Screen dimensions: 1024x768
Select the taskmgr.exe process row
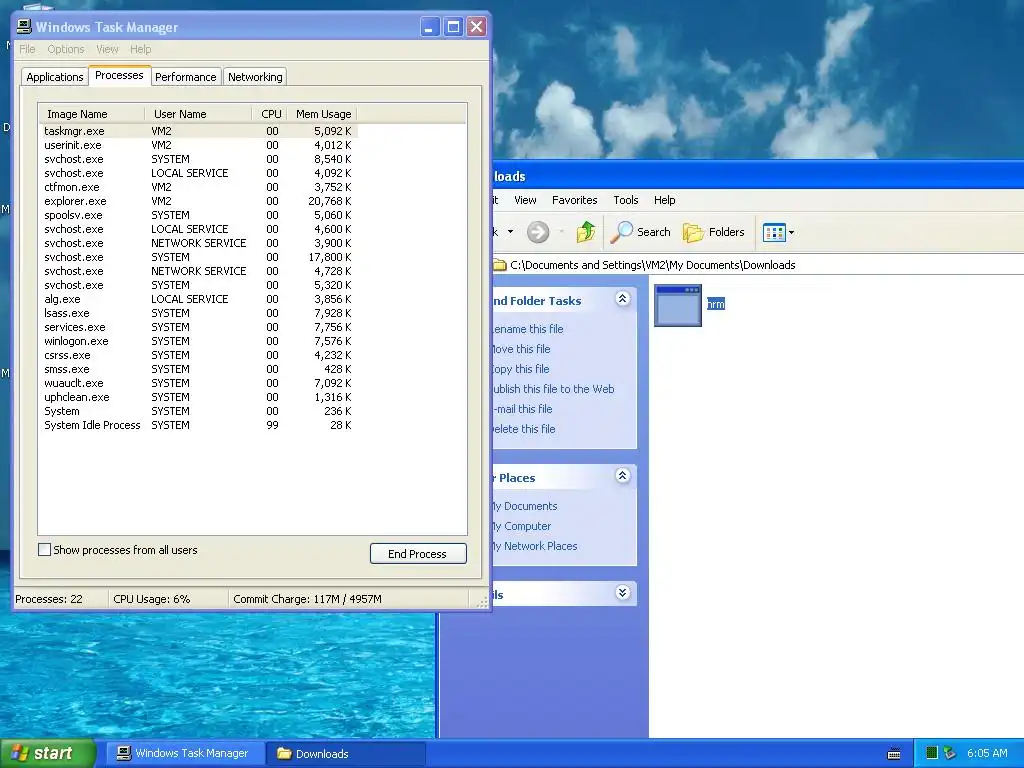(x=198, y=131)
